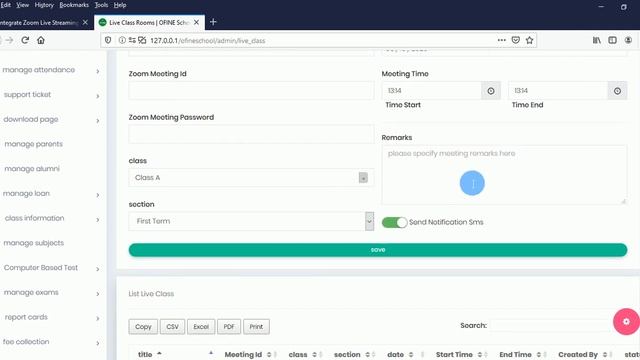The height and width of the screenshot is (360, 640).
Task: Focus the Zoom Meeting Id field
Action: coord(251,91)
